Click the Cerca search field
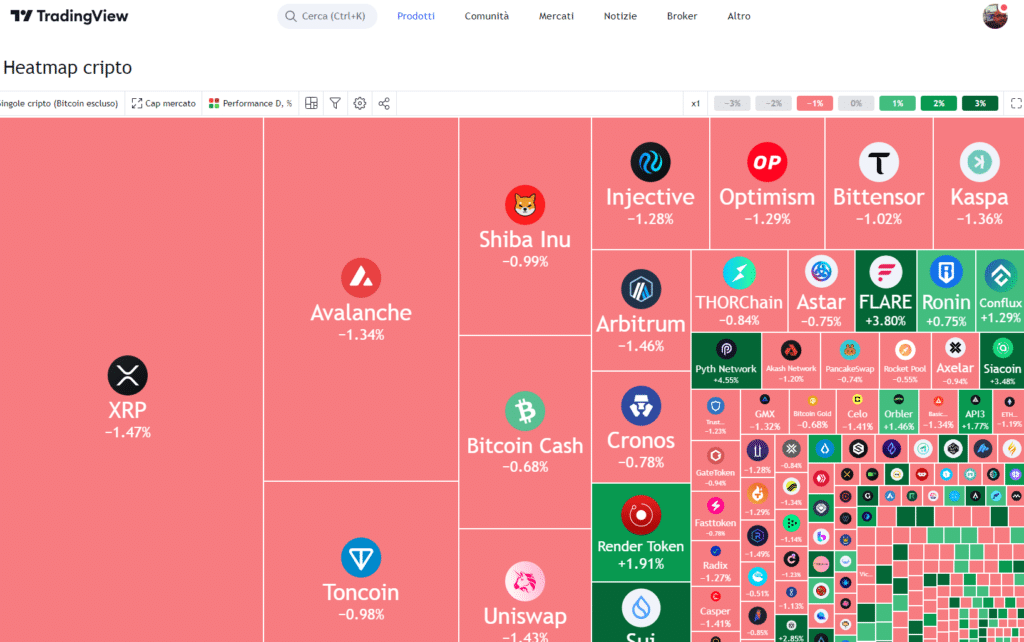 (327, 16)
